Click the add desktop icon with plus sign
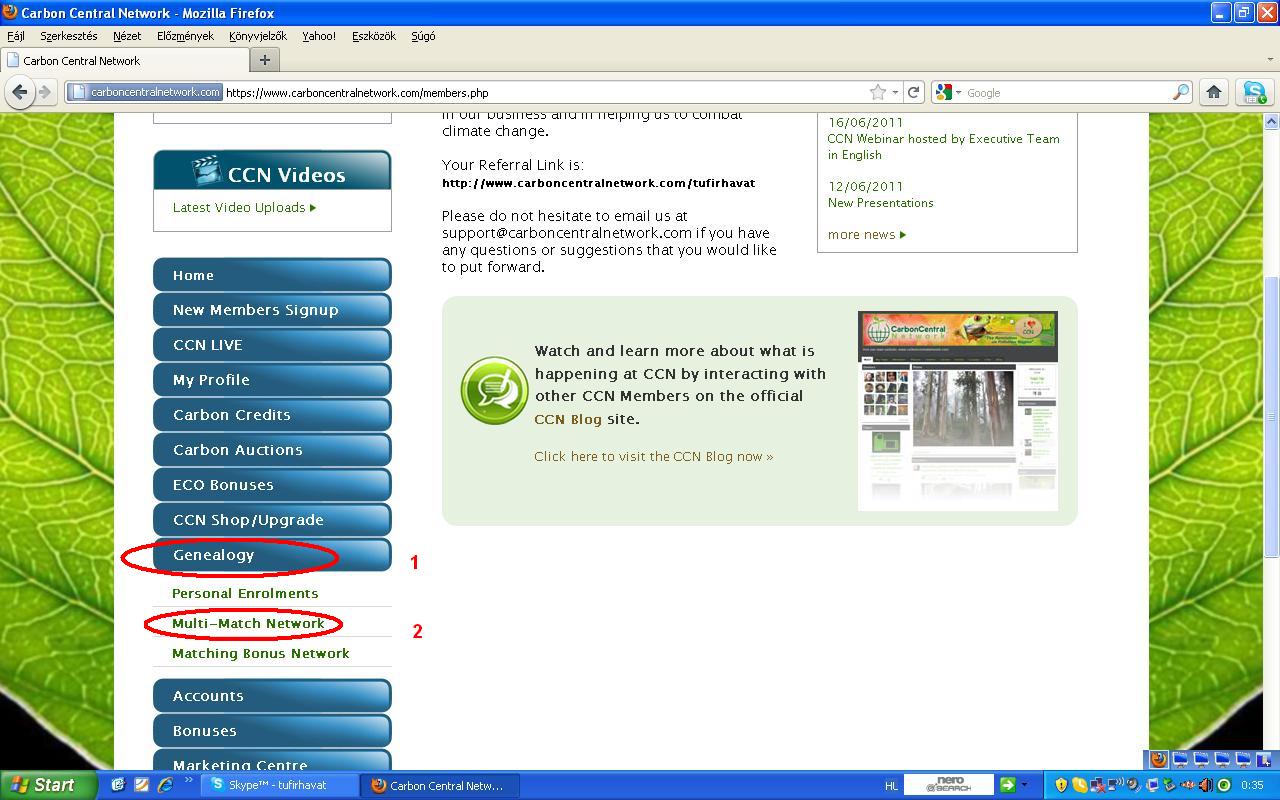1280x800 pixels. 1265,760
